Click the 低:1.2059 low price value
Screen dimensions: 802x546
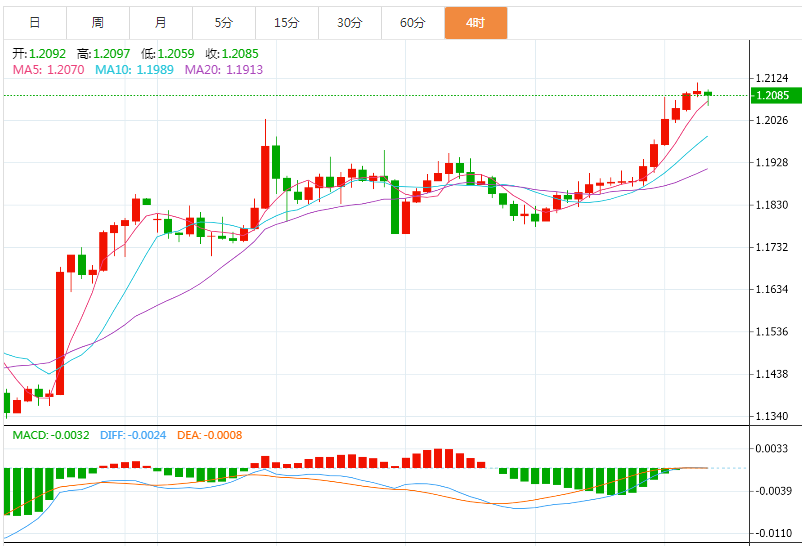click(x=168, y=53)
